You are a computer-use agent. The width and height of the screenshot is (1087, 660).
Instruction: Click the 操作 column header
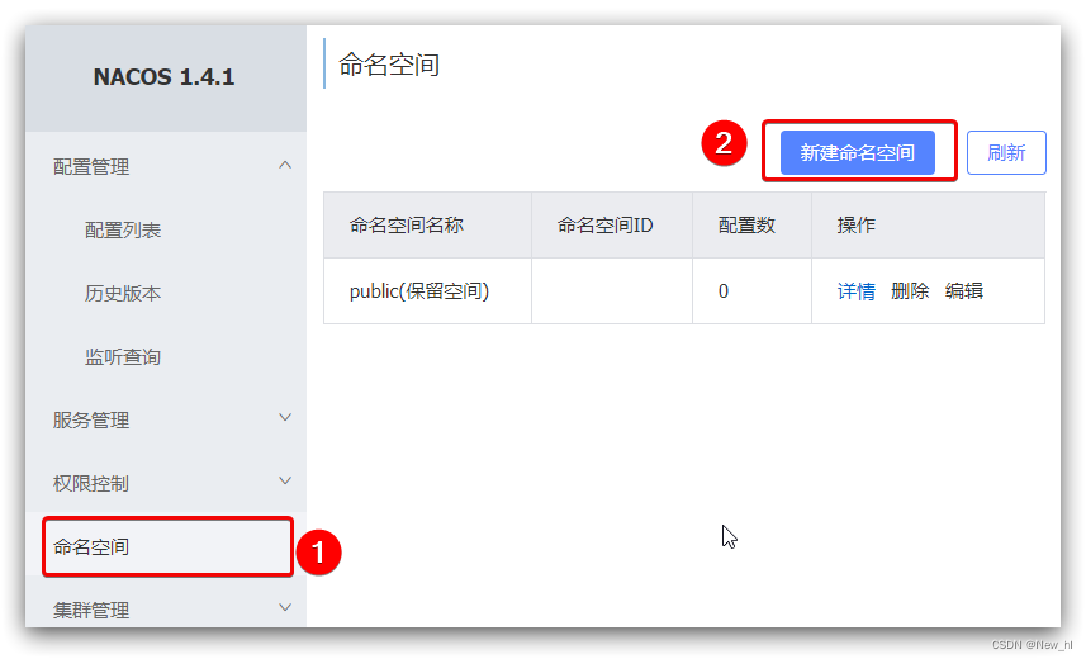(x=856, y=225)
